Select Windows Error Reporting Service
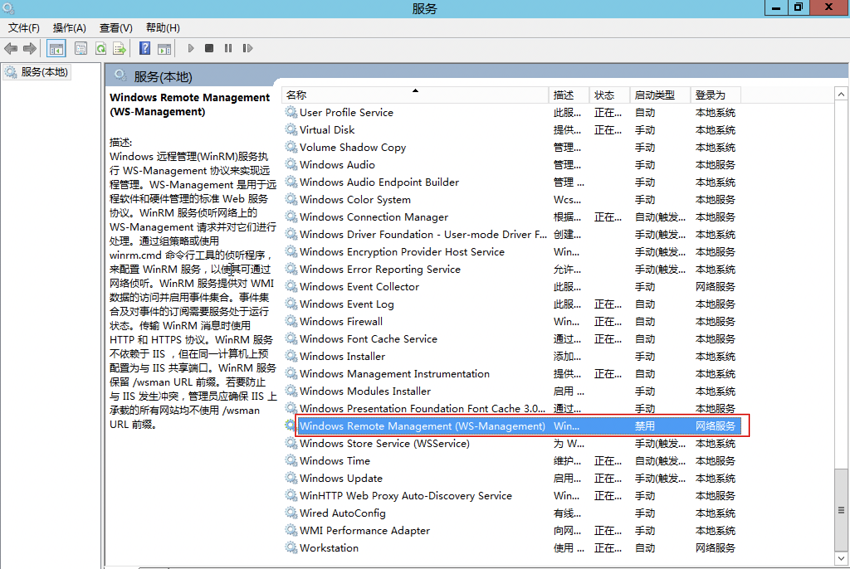The image size is (850, 569). (510, 269)
